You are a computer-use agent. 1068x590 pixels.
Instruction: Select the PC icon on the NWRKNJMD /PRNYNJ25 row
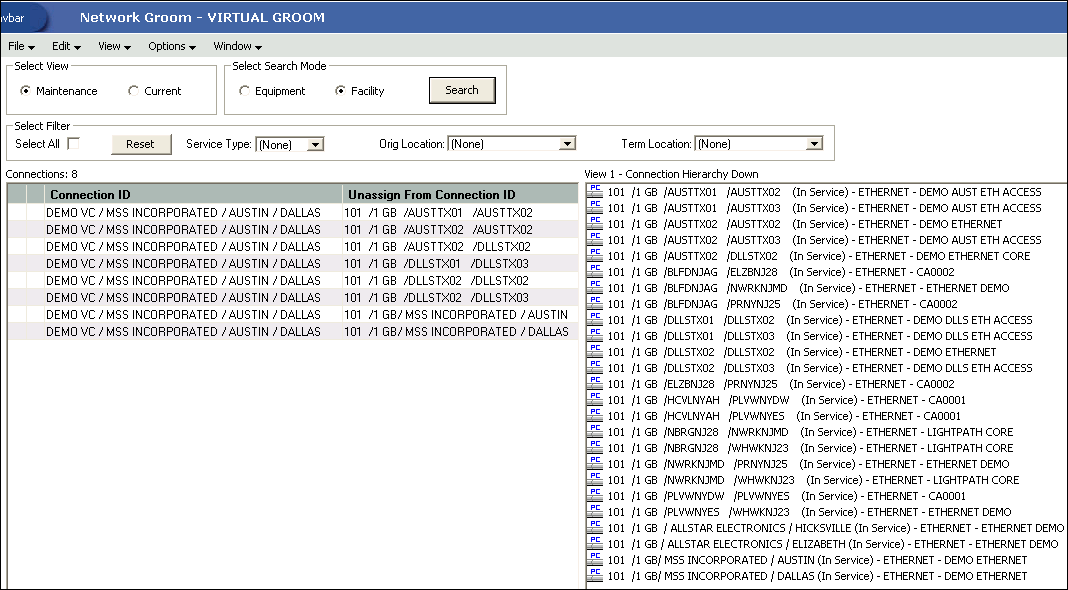pyautogui.click(x=594, y=463)
